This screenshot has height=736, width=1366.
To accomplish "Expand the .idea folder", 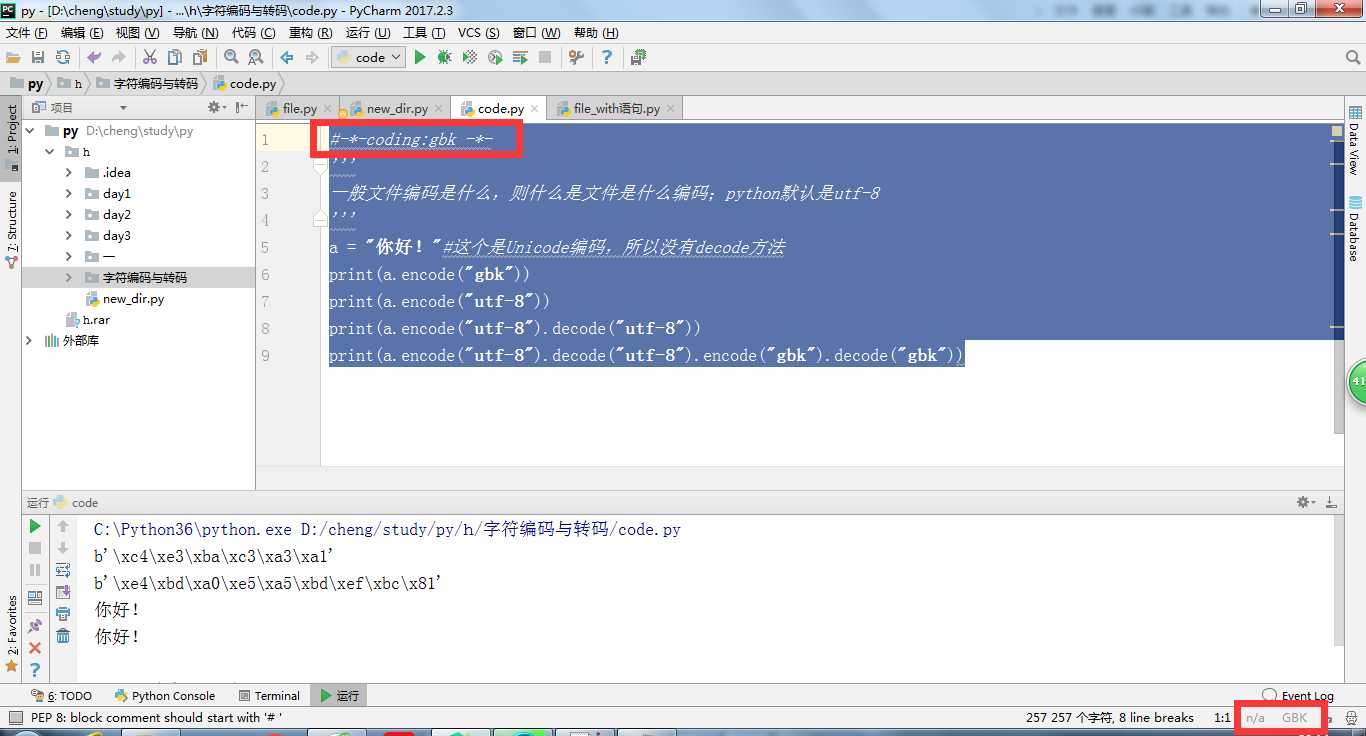I will click(x=68, y=173).
